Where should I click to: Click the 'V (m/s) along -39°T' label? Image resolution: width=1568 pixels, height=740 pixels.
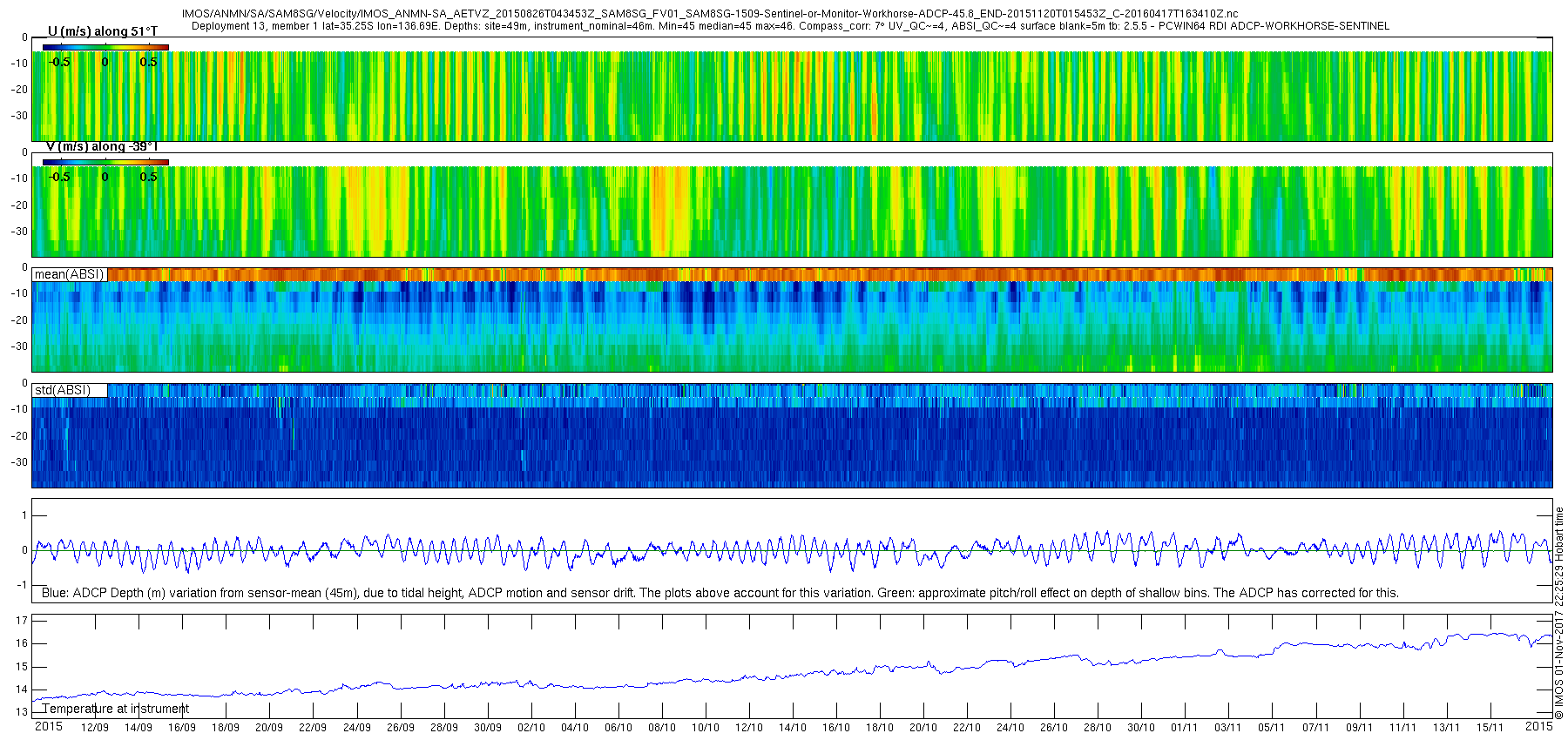101,146
